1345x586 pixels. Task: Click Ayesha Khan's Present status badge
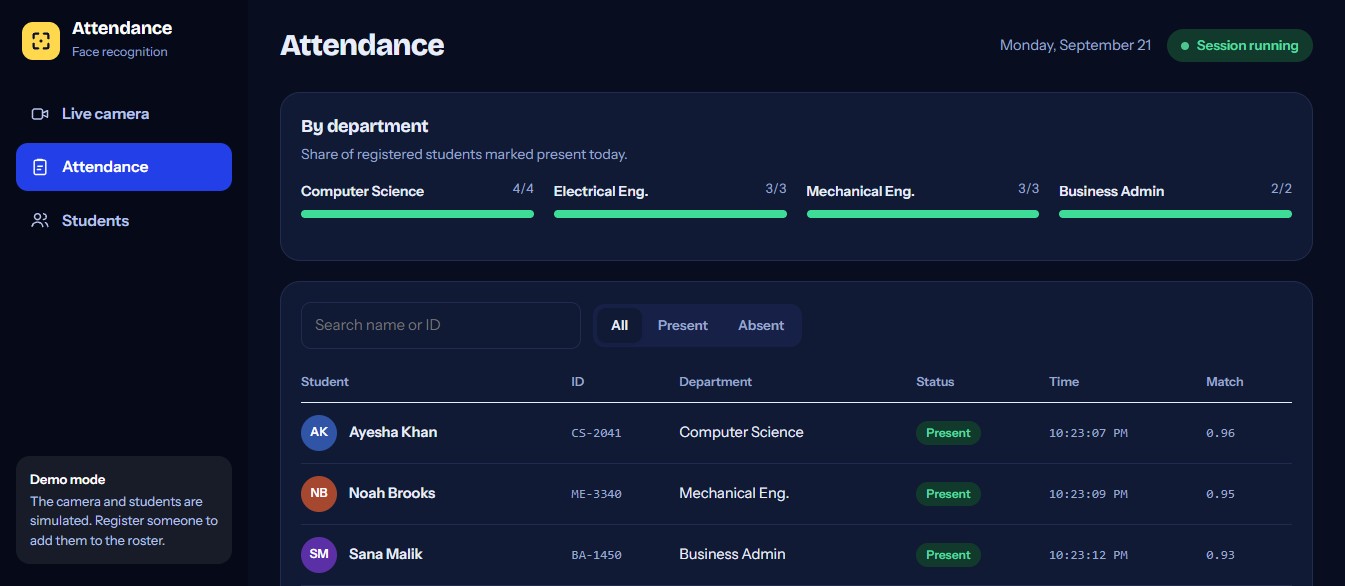tap(948, 433)
